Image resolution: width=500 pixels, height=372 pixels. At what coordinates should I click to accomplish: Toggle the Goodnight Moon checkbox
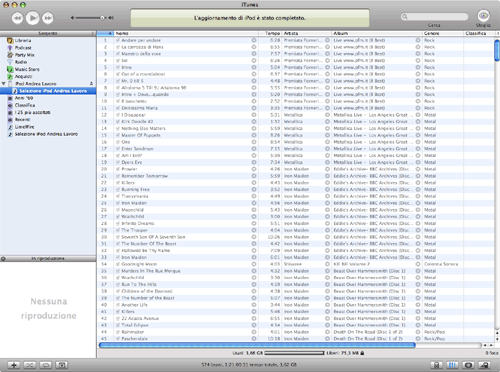pyautogui.click(x=118, y=264)
